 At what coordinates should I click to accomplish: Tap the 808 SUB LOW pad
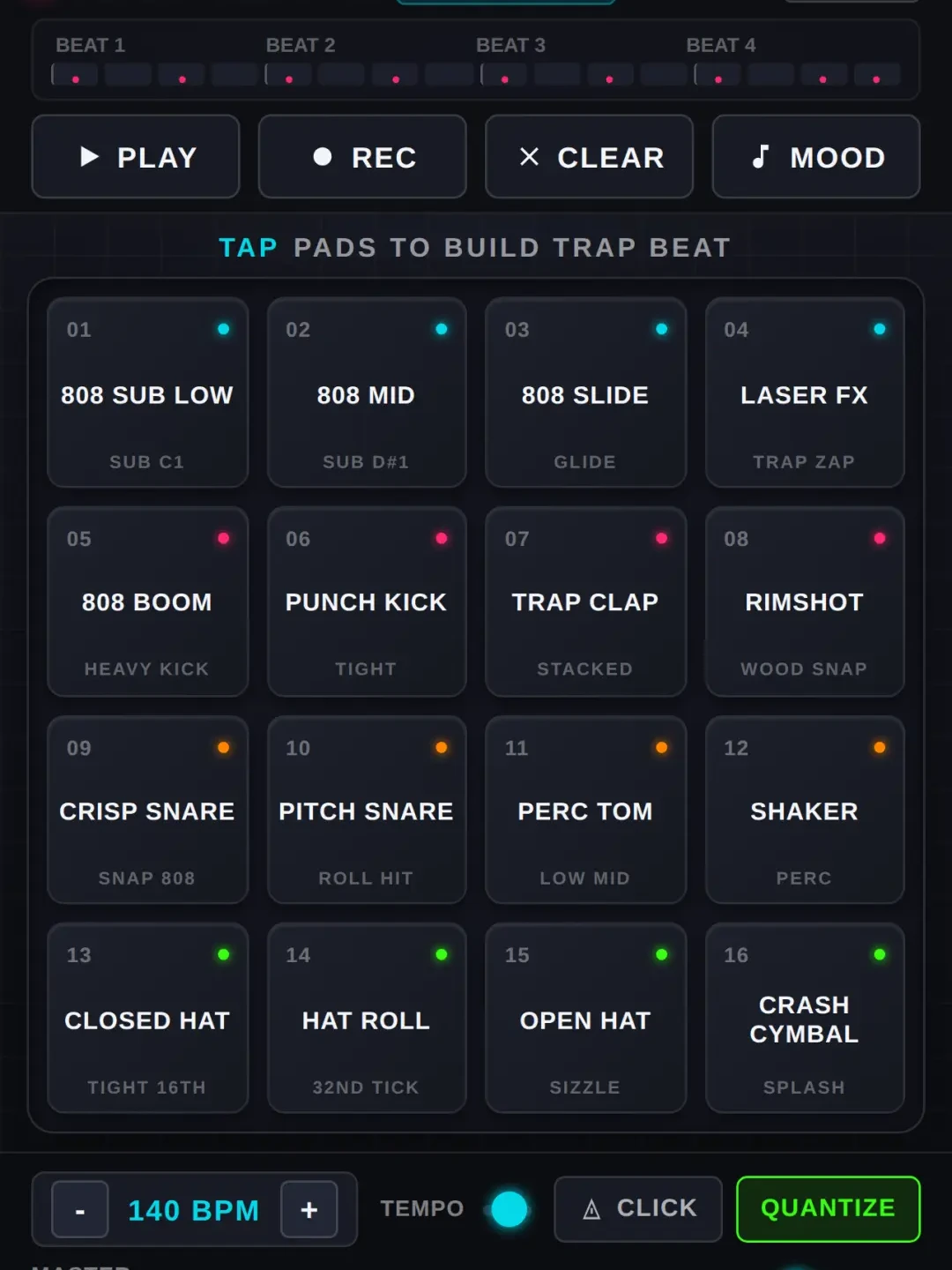pyautogui.click(x=147, y=392)
